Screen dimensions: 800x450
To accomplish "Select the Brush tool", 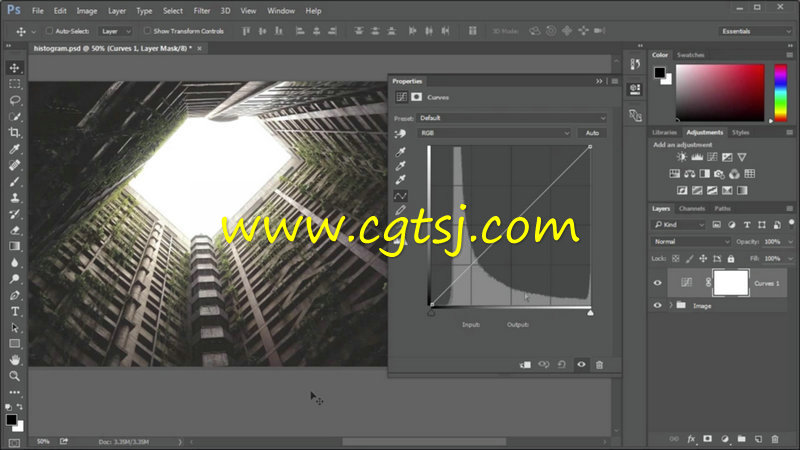I will pos(14,182).
